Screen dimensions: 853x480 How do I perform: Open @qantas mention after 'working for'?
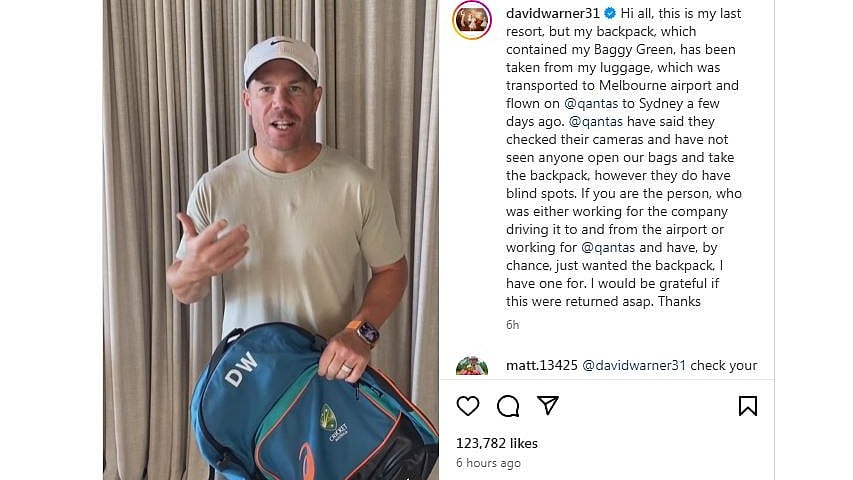(x=608, y=248)
